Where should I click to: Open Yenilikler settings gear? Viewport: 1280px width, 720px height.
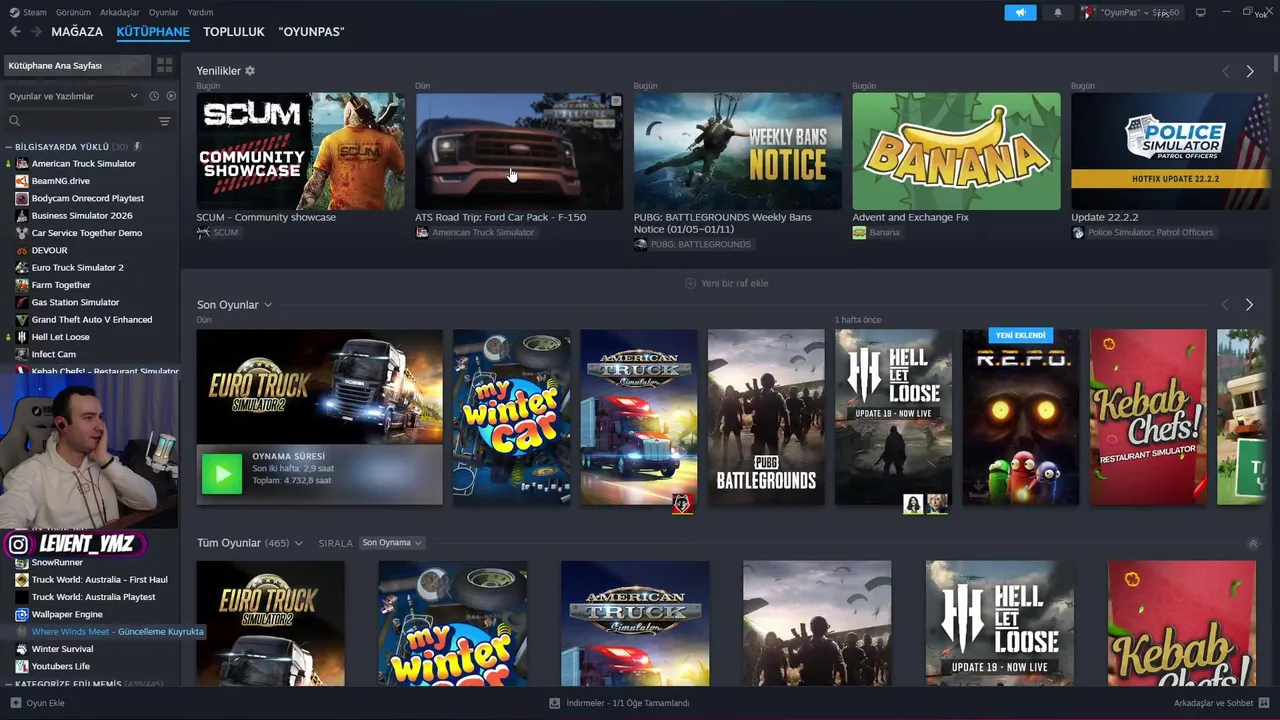(x=250, y=71)
